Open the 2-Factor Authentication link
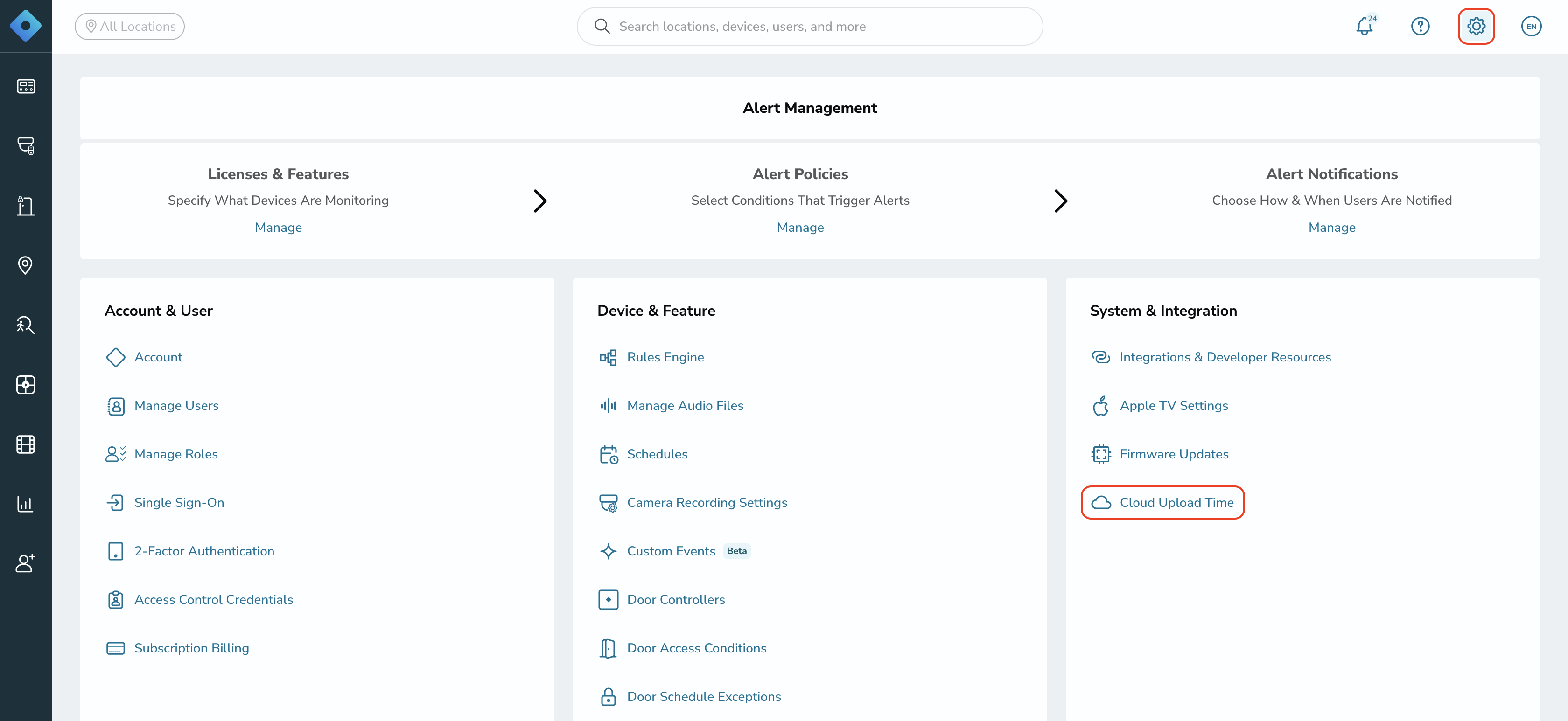Image resolution: width=1568 pixels, height=721 pixels. click(x=204, y=551)
